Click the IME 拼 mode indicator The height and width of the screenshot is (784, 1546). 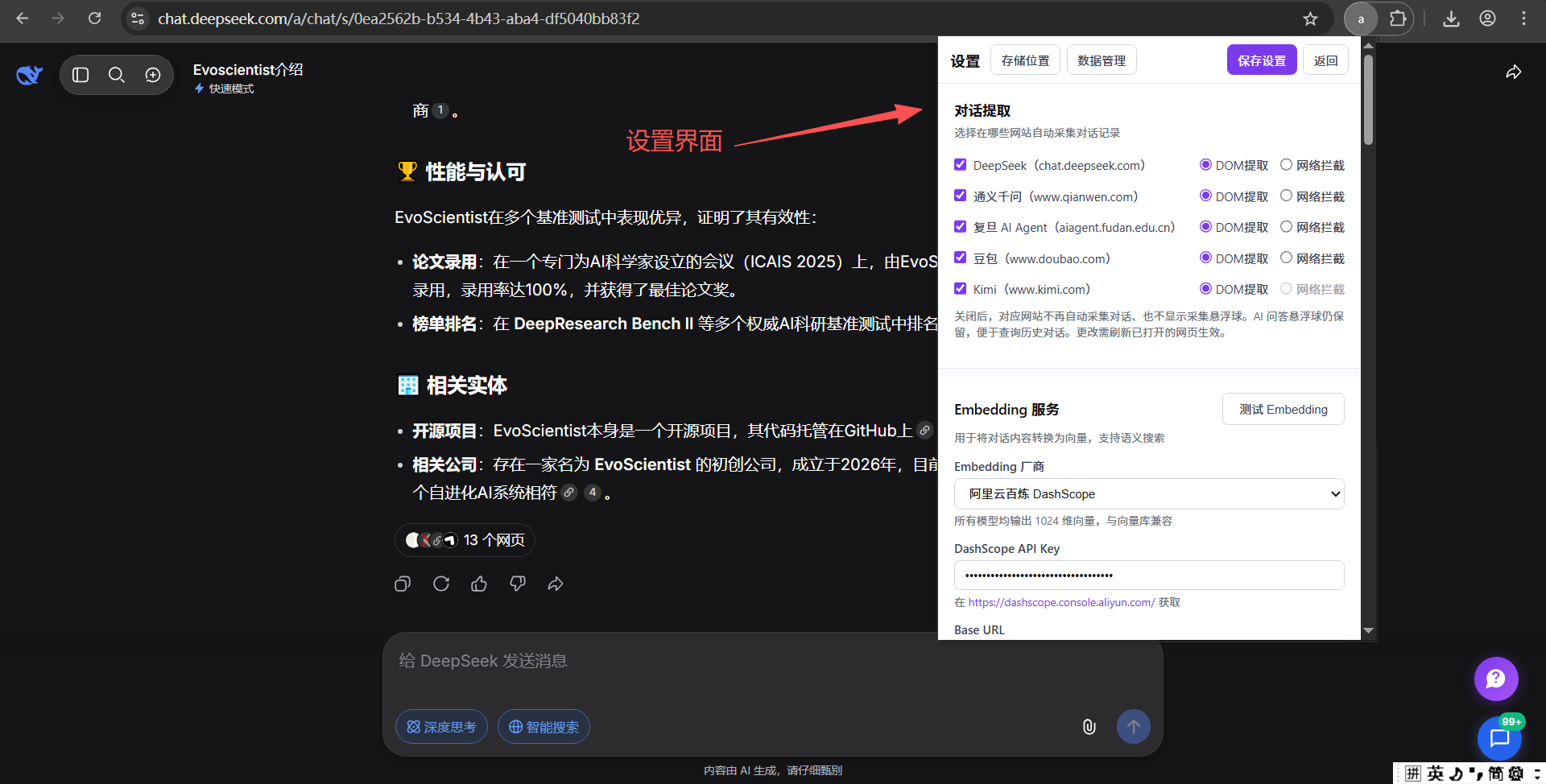pyautogui.click(x=1413, y=774)
